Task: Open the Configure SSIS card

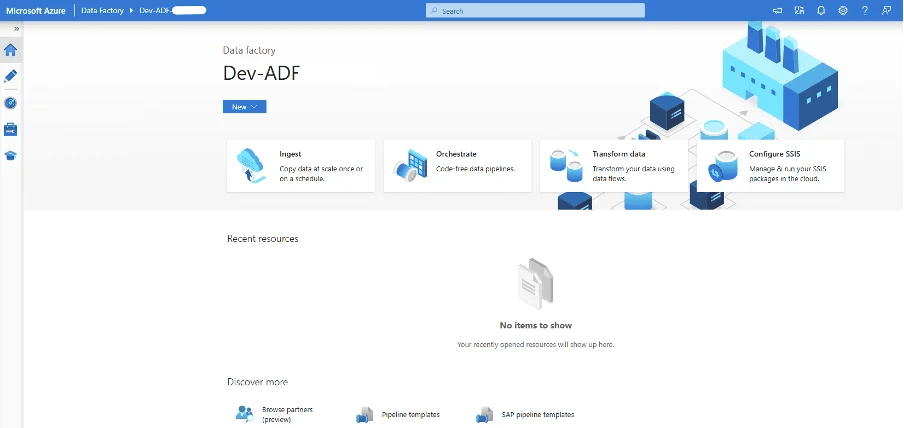Action: click(x=770, y=166)
